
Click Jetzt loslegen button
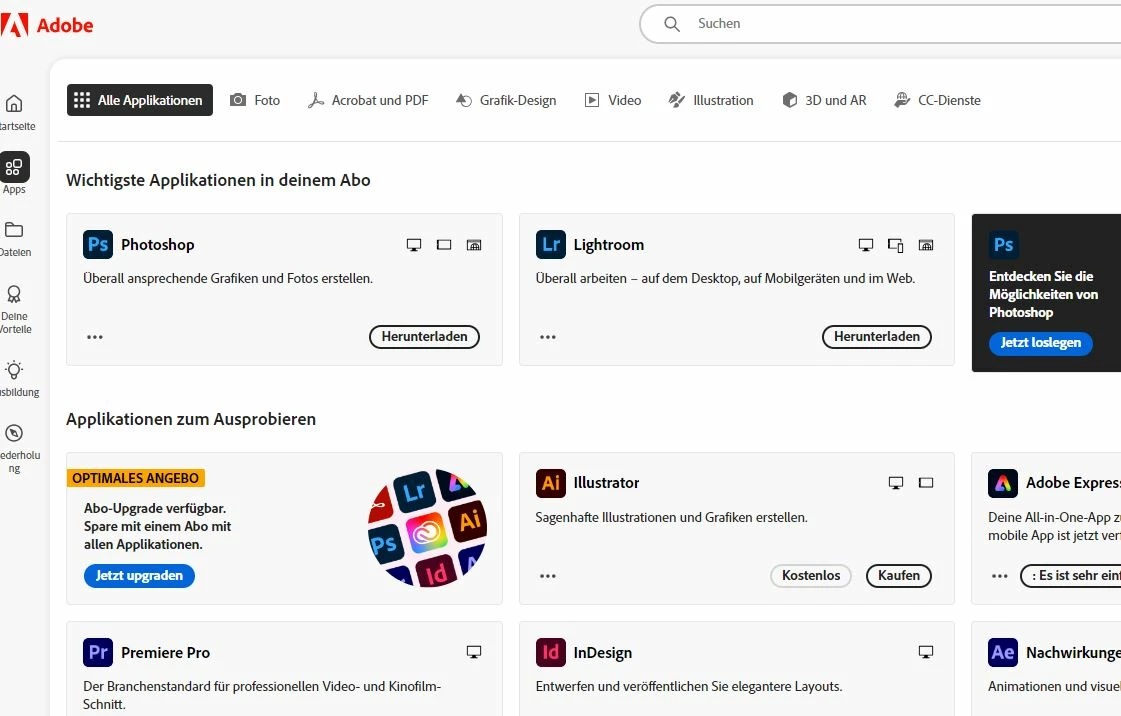pos(1040,343)
